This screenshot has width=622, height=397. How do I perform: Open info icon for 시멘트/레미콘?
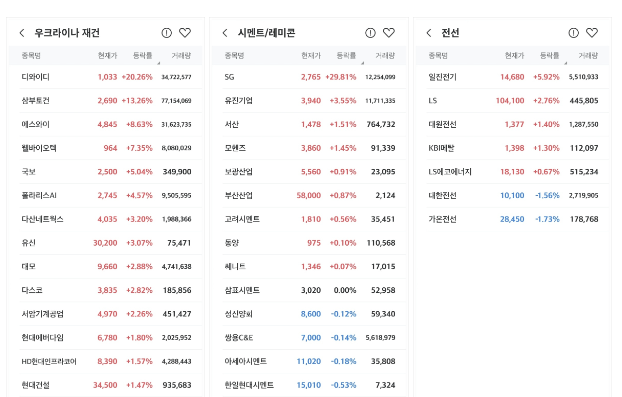tap(370, 33)
